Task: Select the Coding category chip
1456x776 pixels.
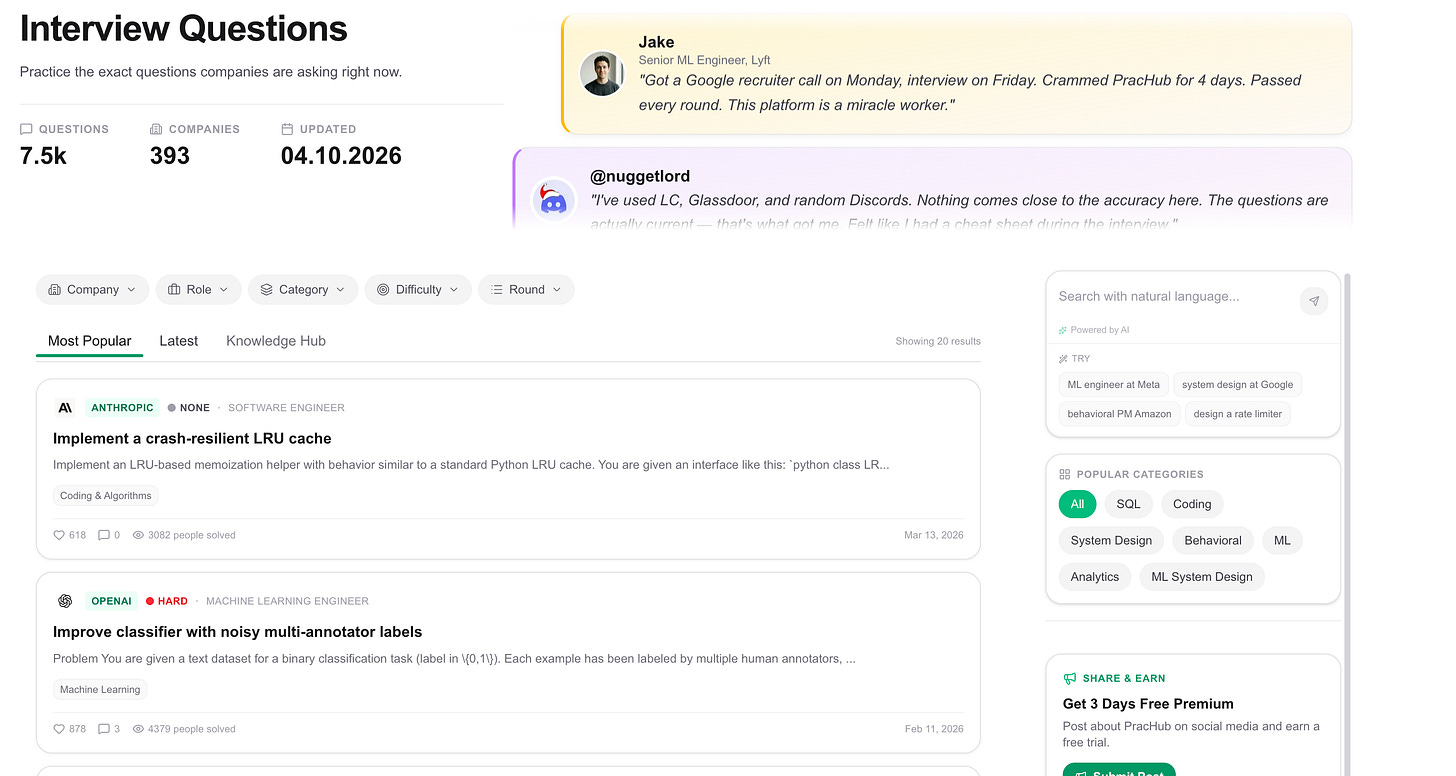Action: coord(1192,504)
